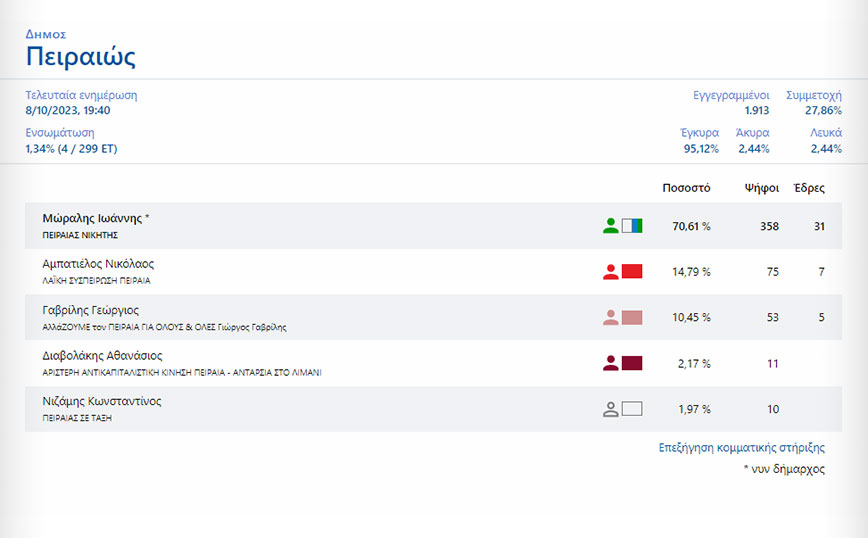The image size is (868, 538).
Task: Click the gray outline person icon for Νιζάμης
Action: 611,408
